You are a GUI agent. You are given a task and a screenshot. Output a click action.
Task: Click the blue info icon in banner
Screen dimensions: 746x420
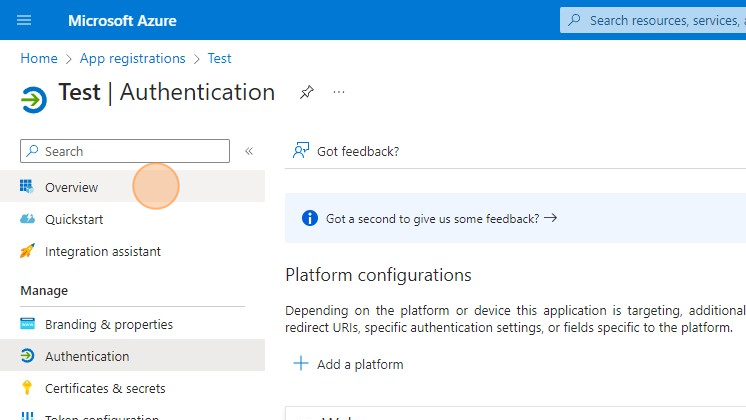pos(310,218)
